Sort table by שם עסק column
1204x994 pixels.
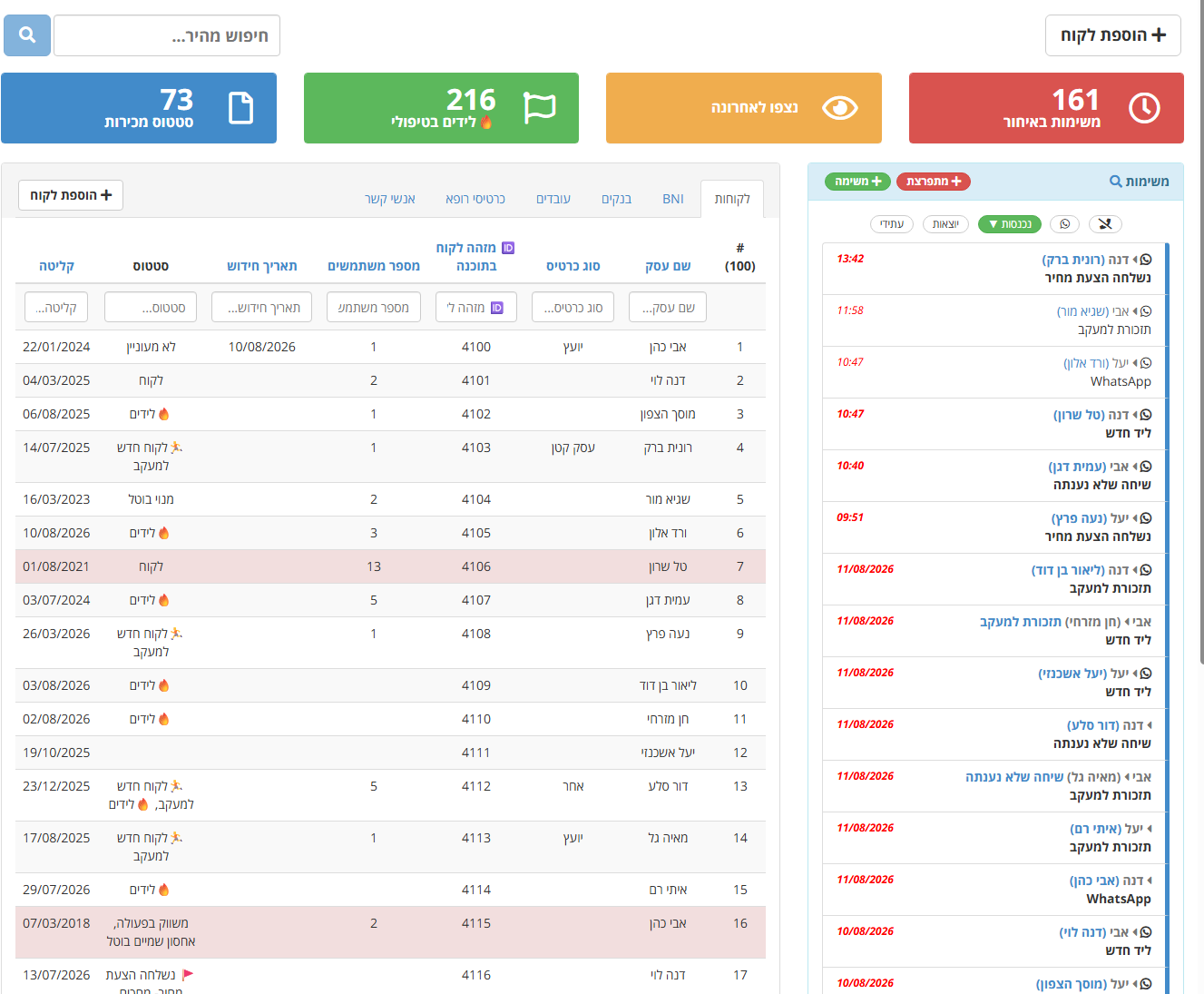(668, 266)
